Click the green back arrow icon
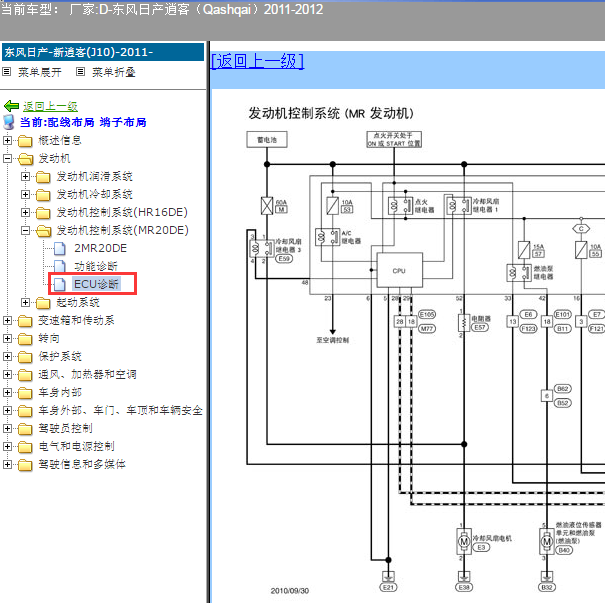 12,106
